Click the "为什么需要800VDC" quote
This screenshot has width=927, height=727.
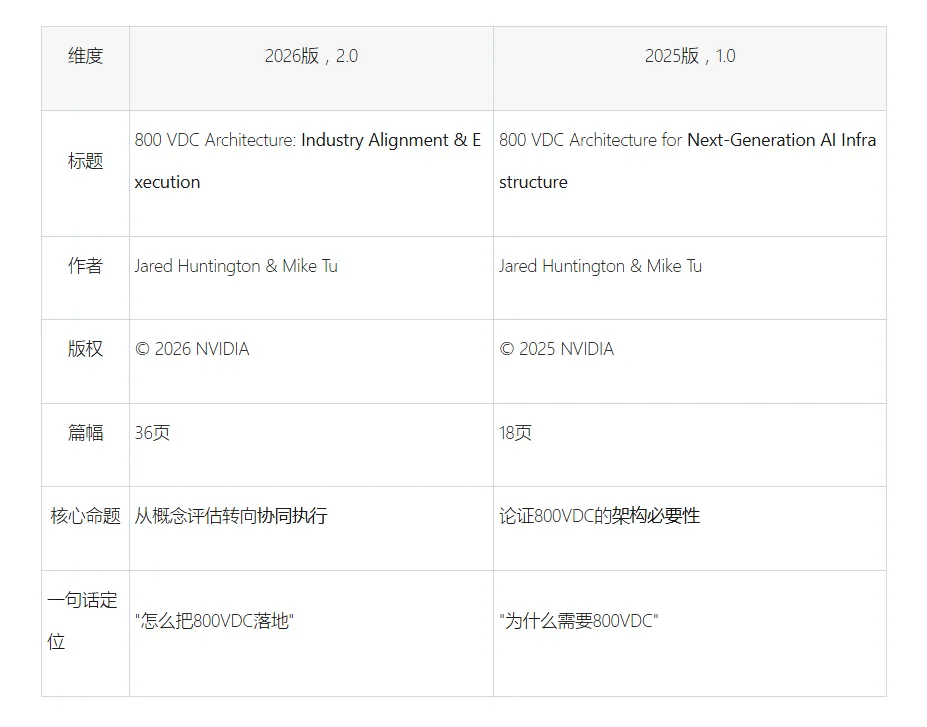[x=579, y=621]
